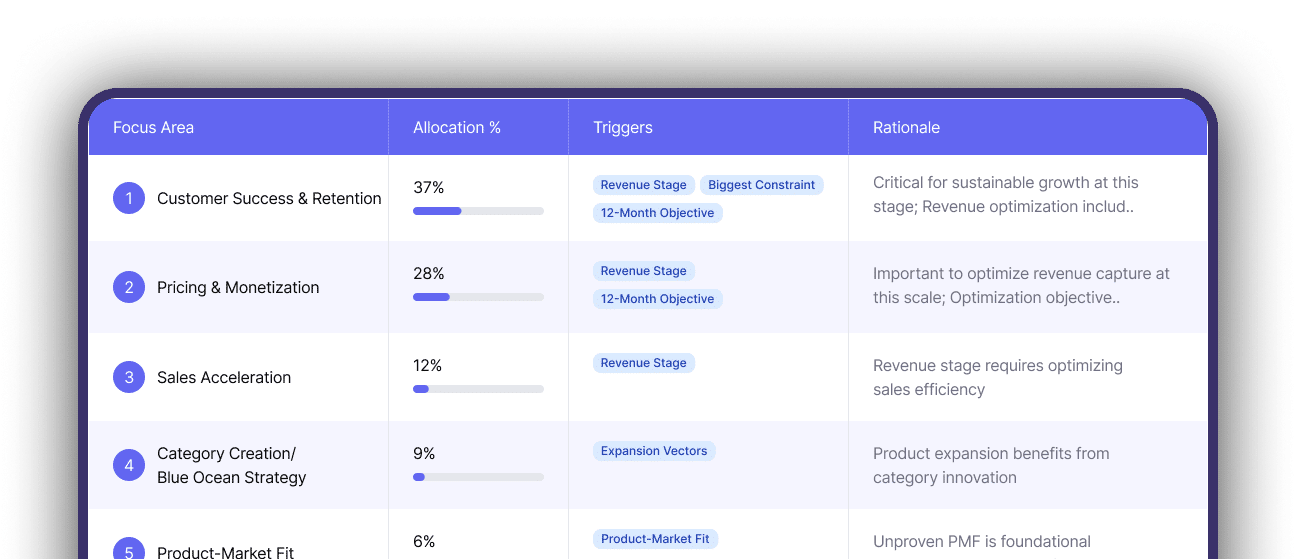This screenshot has width=1296, height=559.
Task: Click the 12% Sales Acceleration progress bar
Action: click(478, 389)
